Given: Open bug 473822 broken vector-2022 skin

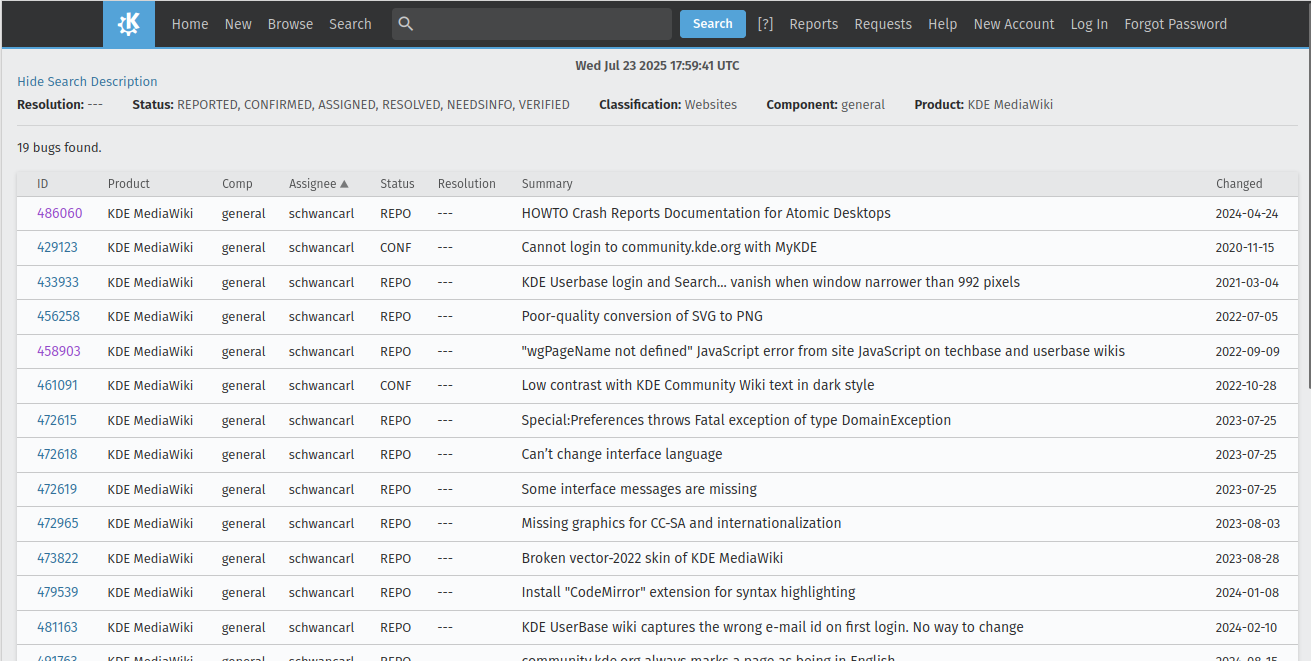Looking at the screenshot, I should [x=57, y=558].
